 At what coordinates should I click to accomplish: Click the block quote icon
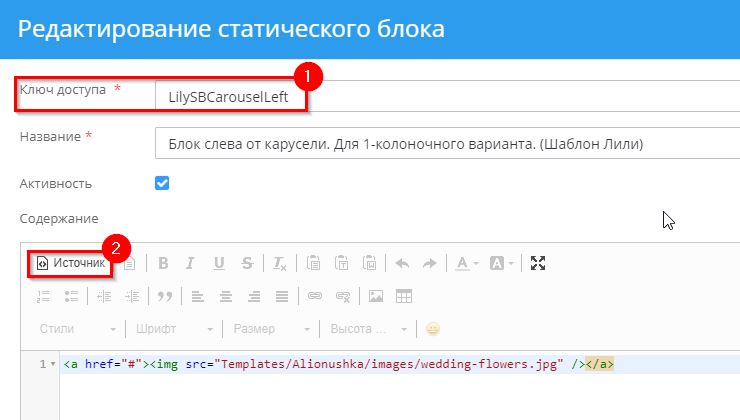tap(165, 296)
